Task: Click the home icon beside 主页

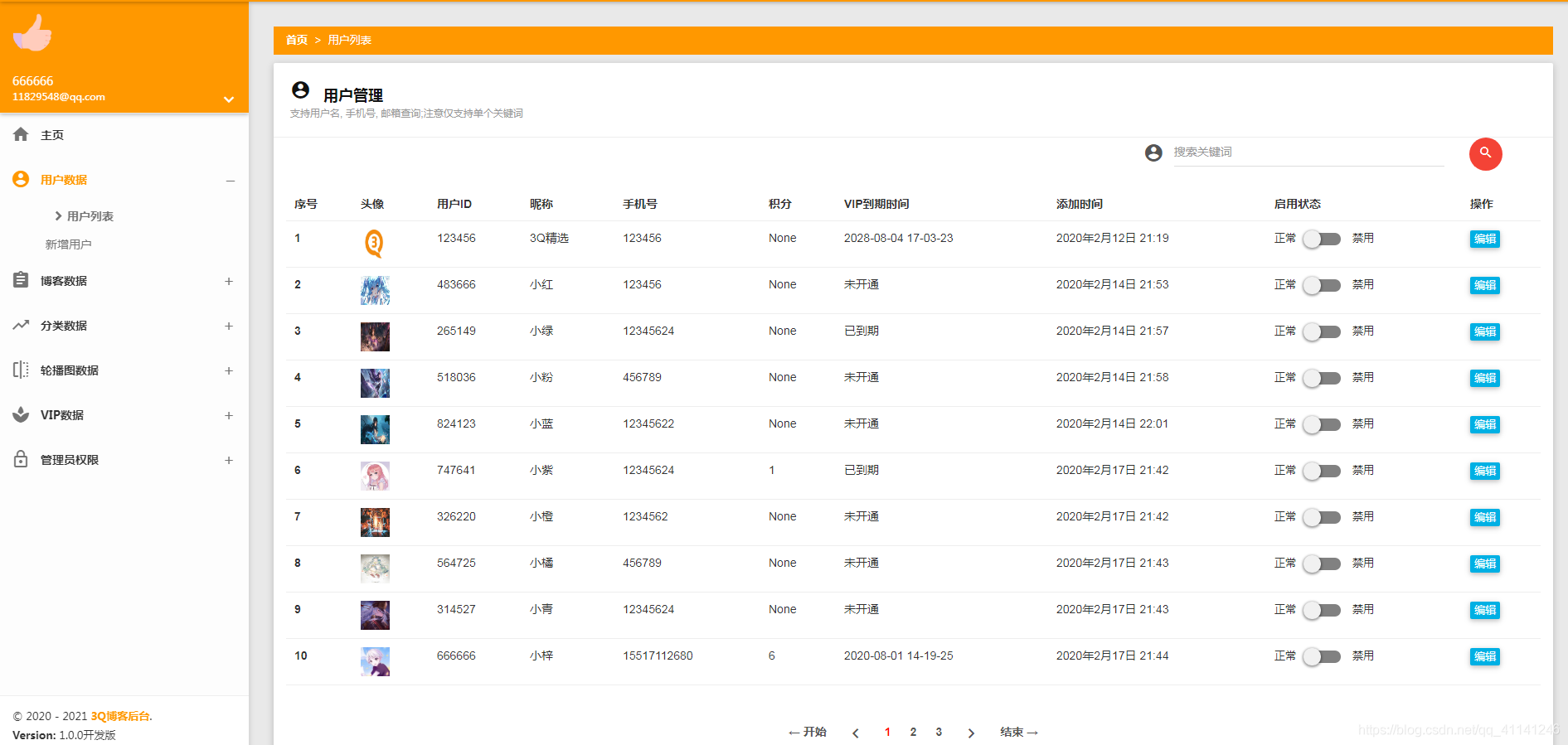Action: coord(21,134)
